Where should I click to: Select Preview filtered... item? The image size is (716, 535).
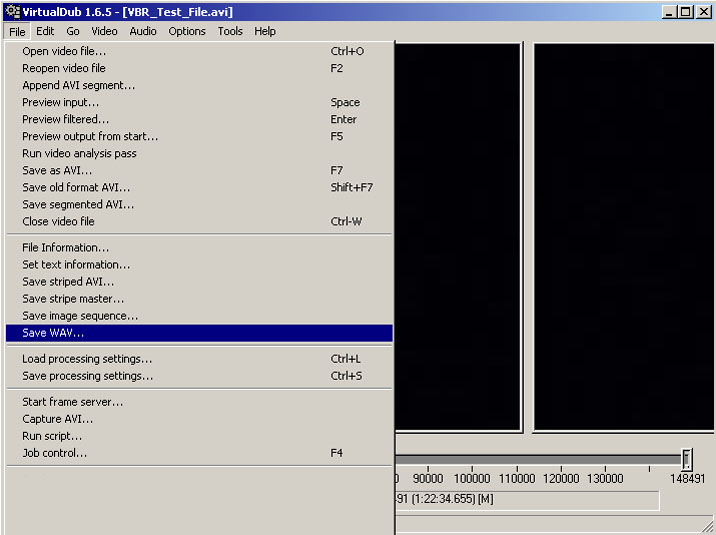coord(199,119)
